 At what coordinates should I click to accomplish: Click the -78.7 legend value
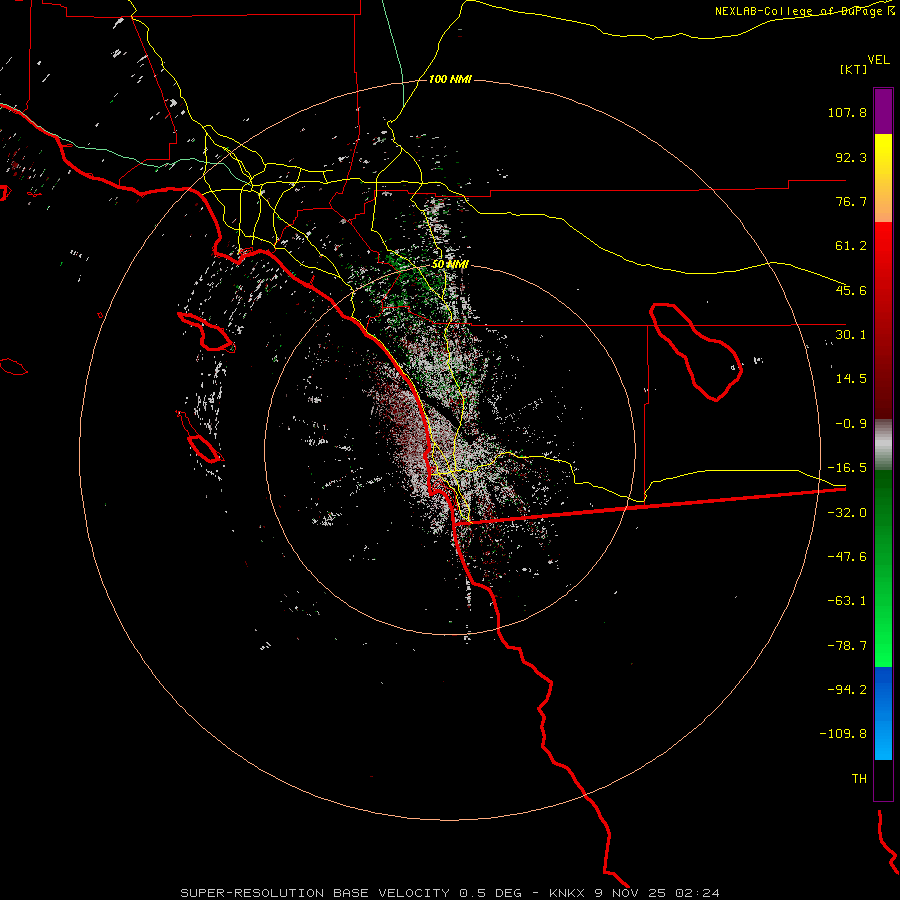coord(847,646)
